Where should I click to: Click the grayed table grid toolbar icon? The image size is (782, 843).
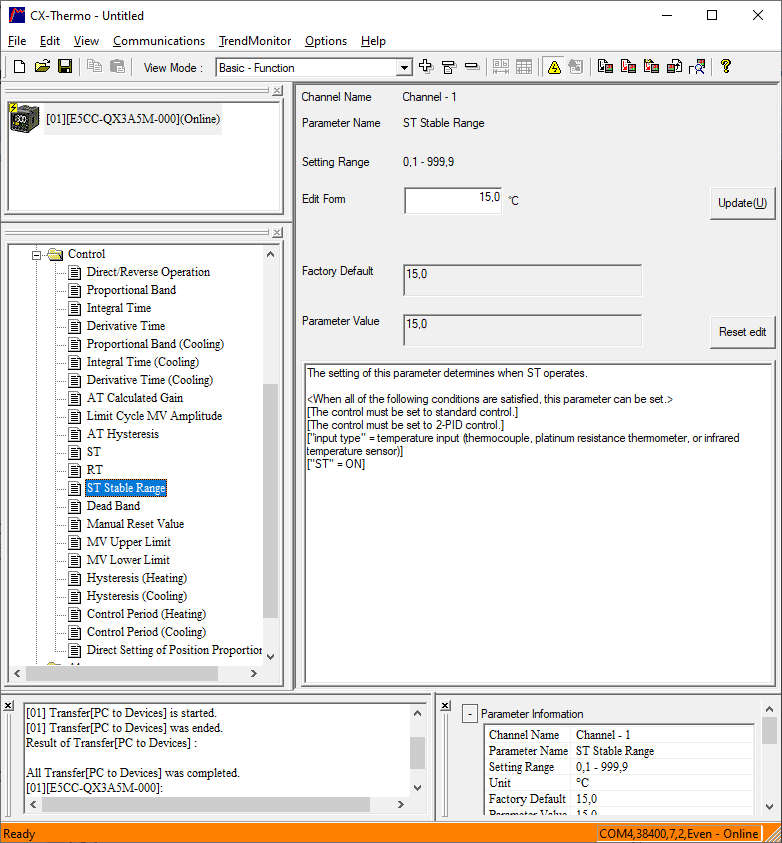pos(523,67)
